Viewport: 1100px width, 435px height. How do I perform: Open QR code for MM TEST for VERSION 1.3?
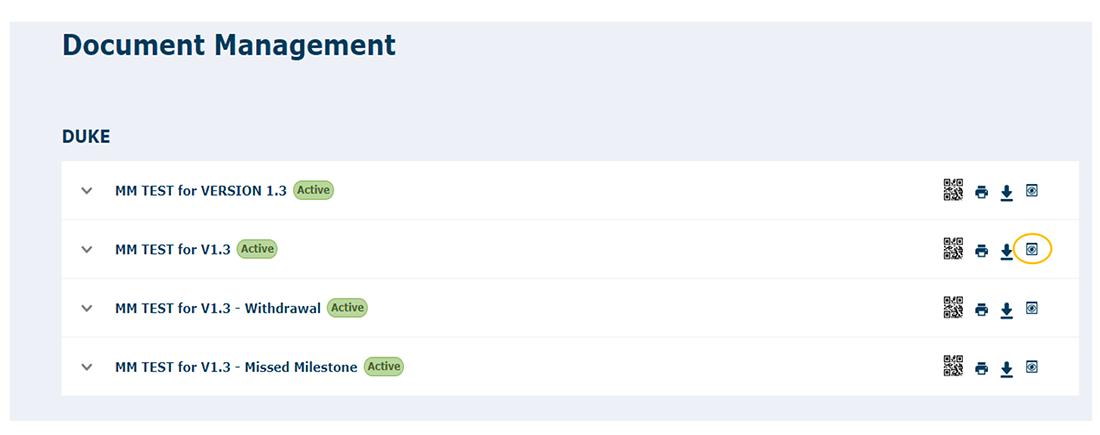pyautogui.click(x=953, y=190)
